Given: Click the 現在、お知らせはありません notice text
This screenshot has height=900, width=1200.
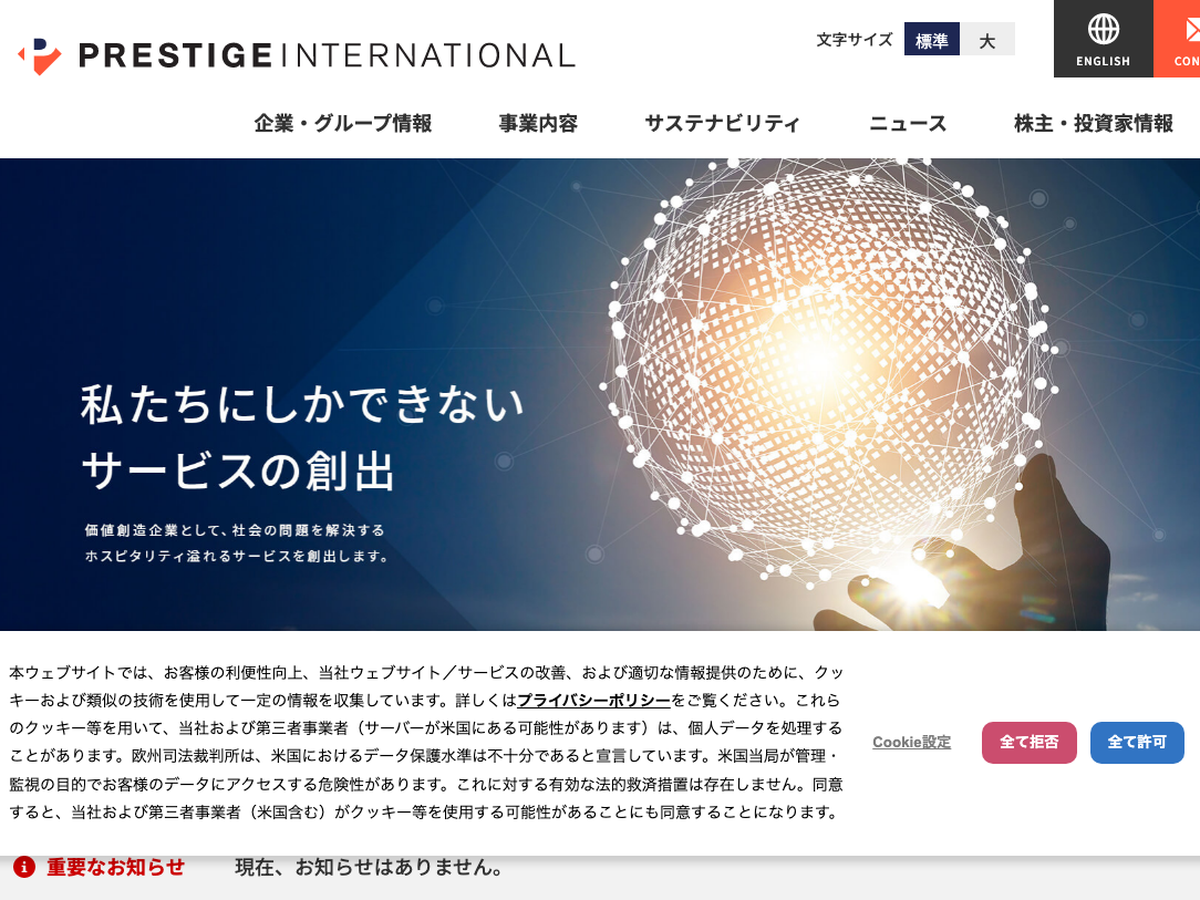Looking at the screenshot, I should coord(369,867).
